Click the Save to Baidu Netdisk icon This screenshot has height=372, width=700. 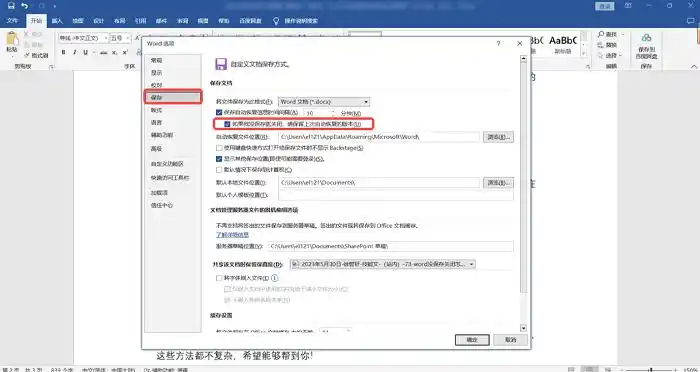tap(646, 38)
